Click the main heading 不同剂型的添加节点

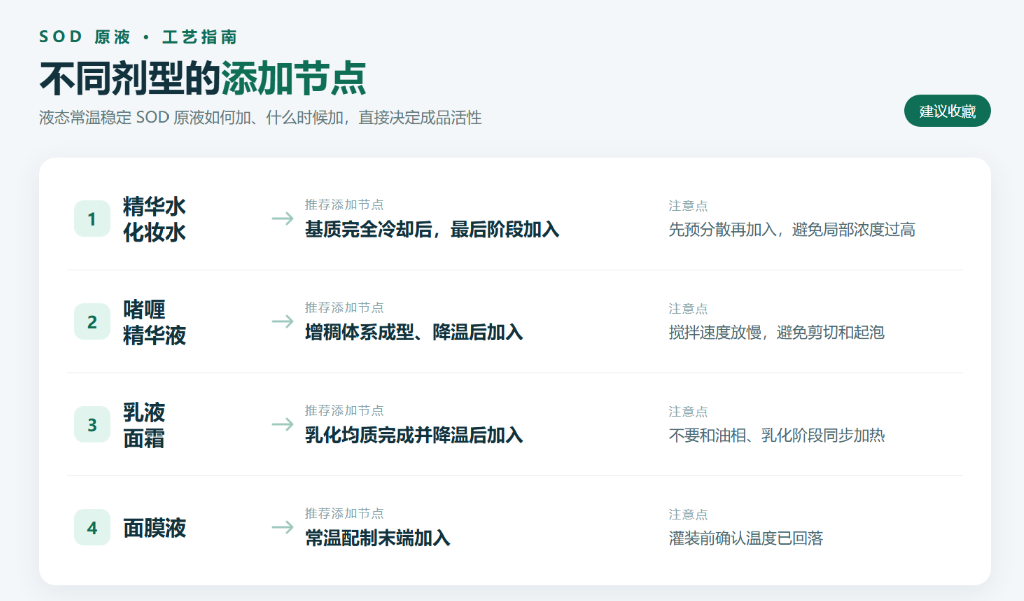202,78
